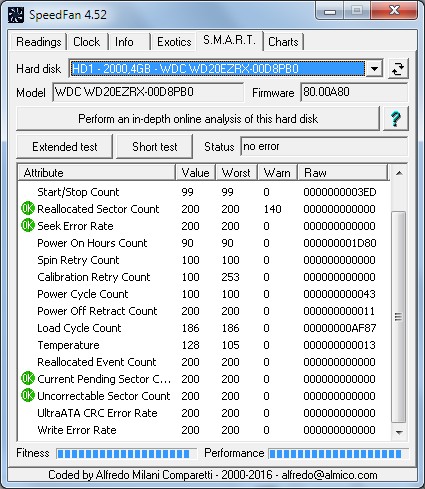Viewport: 425px width, 489px height.
Task: Sort by the Warn column header
Action: pos(277,173)
